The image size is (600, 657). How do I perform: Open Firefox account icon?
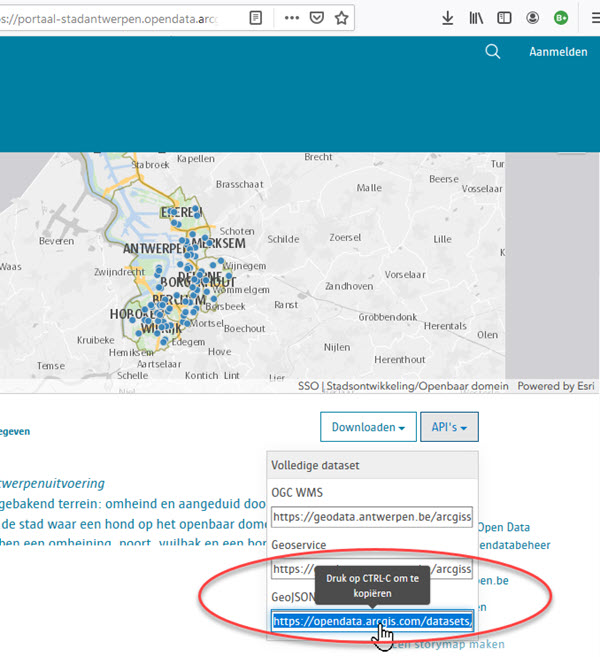pyautogui.click(x=533, y=18)
